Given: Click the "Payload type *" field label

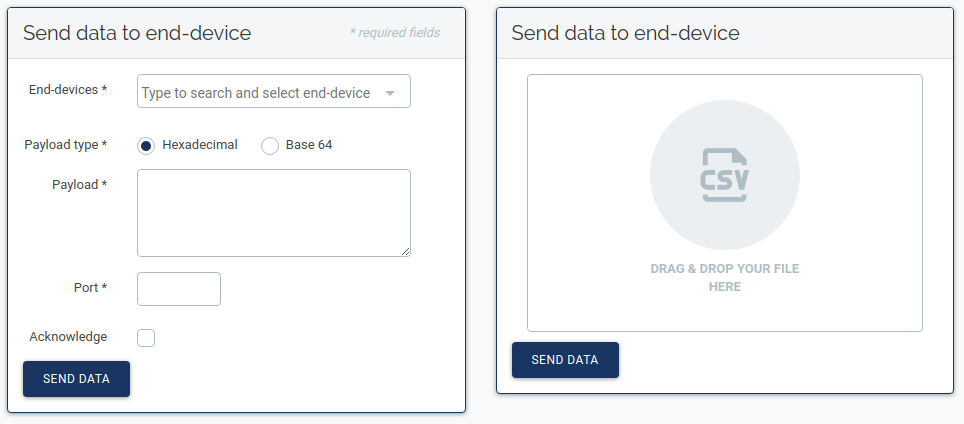Looking at the screenshot, I should (x=66, y=145).
